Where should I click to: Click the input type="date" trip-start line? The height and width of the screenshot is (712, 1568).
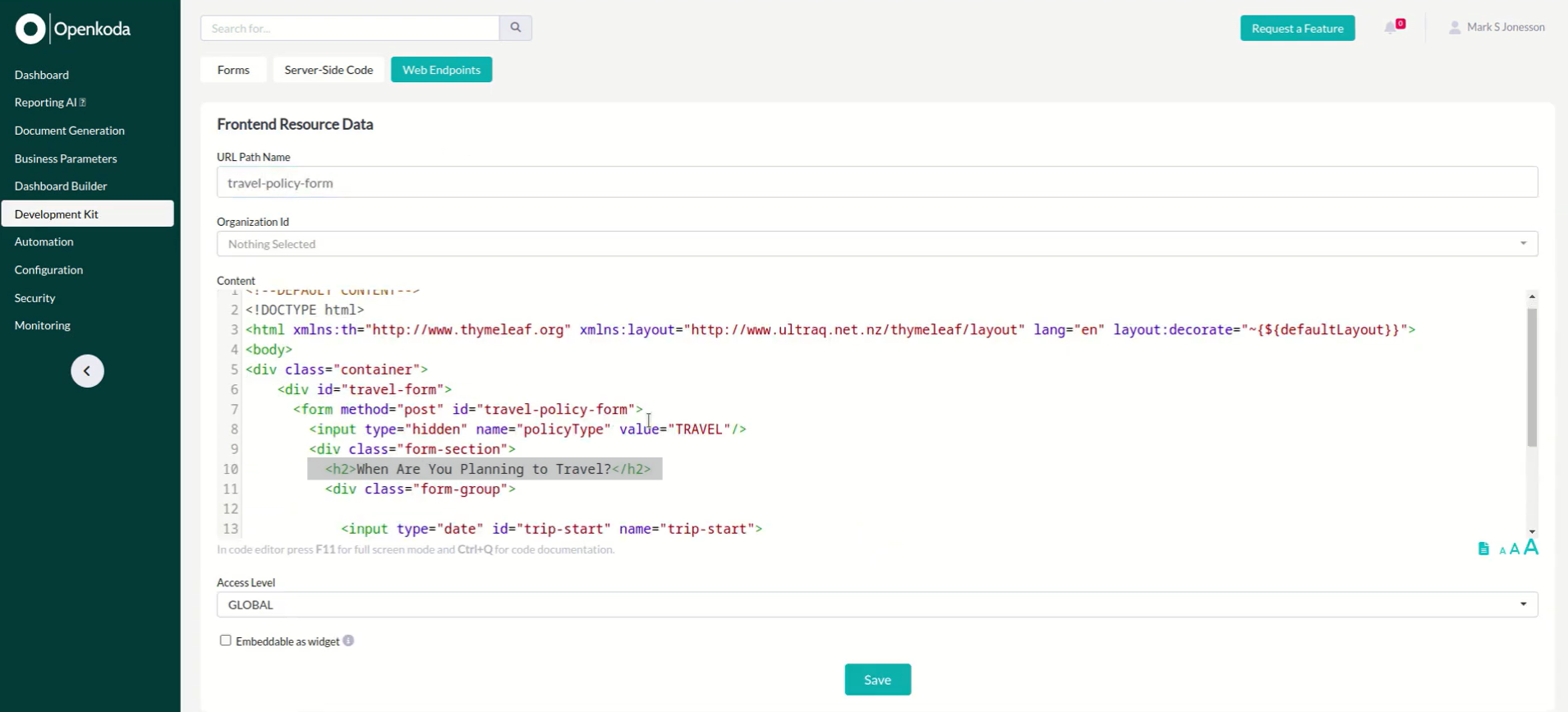(552, 529)
